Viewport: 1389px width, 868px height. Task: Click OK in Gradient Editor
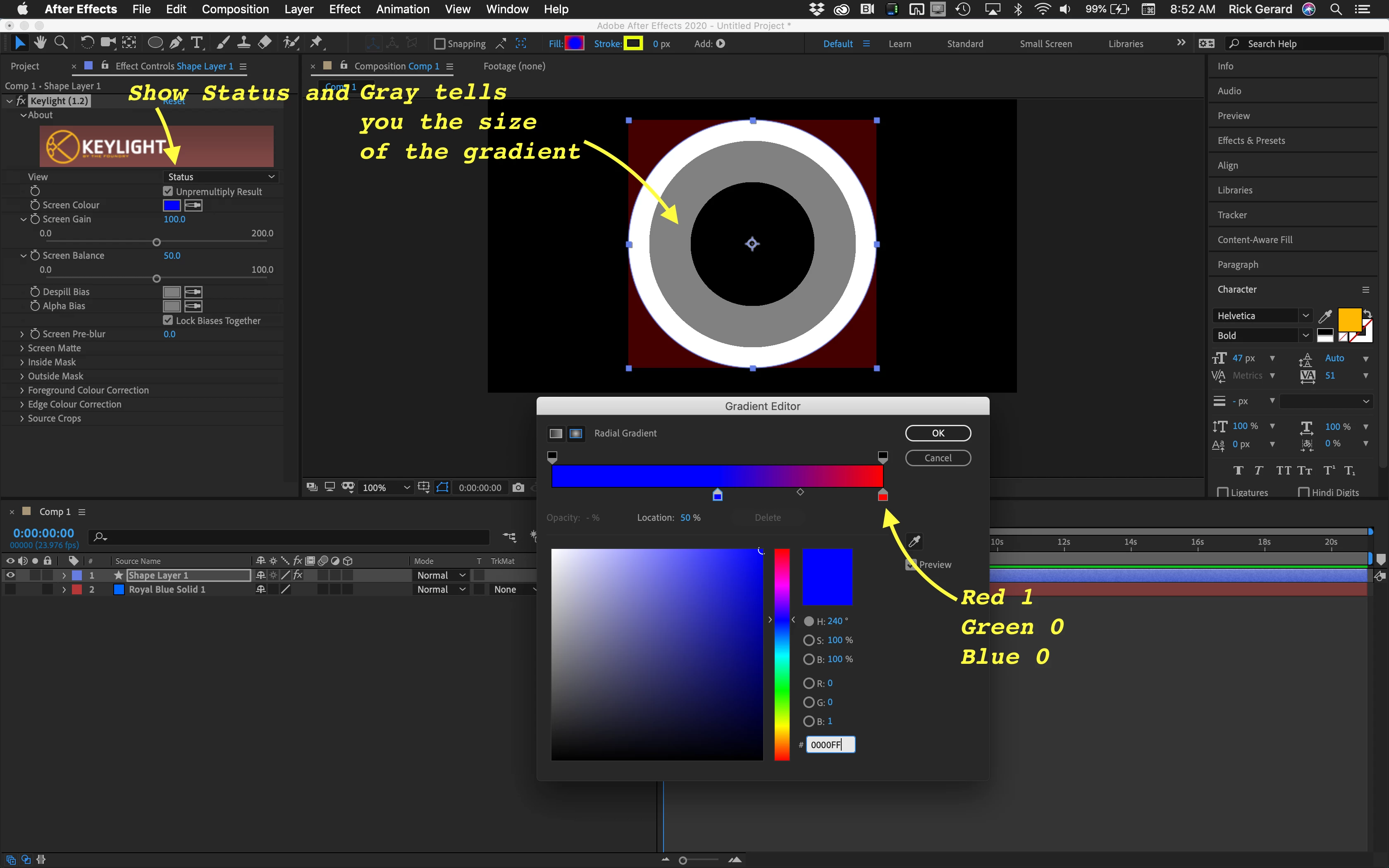938,433
